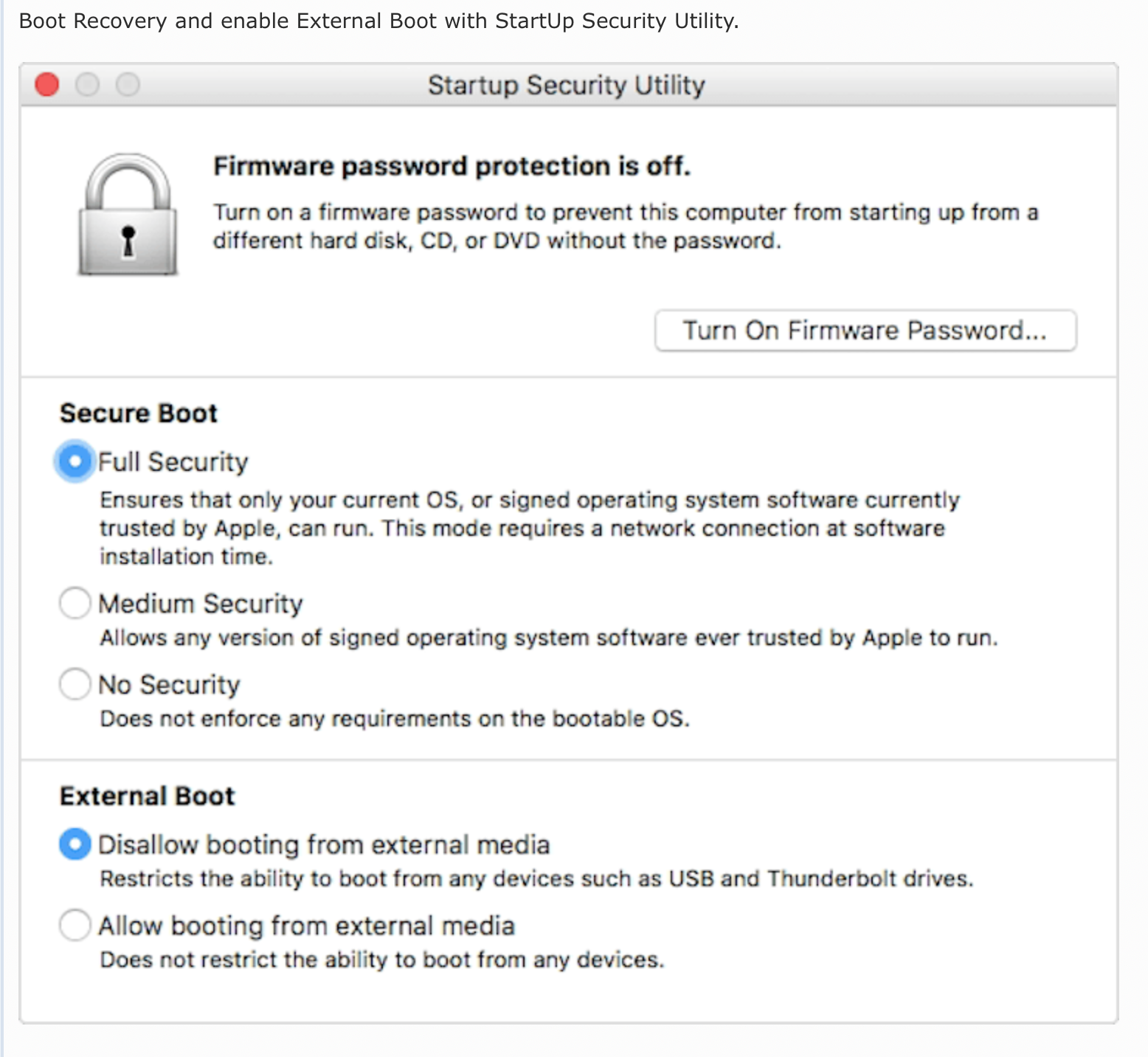The height and width of the screenshot is (1057, 1148).
Task: Click the Full Security description text
Action: pyautogui.click(x=529, y=528)
